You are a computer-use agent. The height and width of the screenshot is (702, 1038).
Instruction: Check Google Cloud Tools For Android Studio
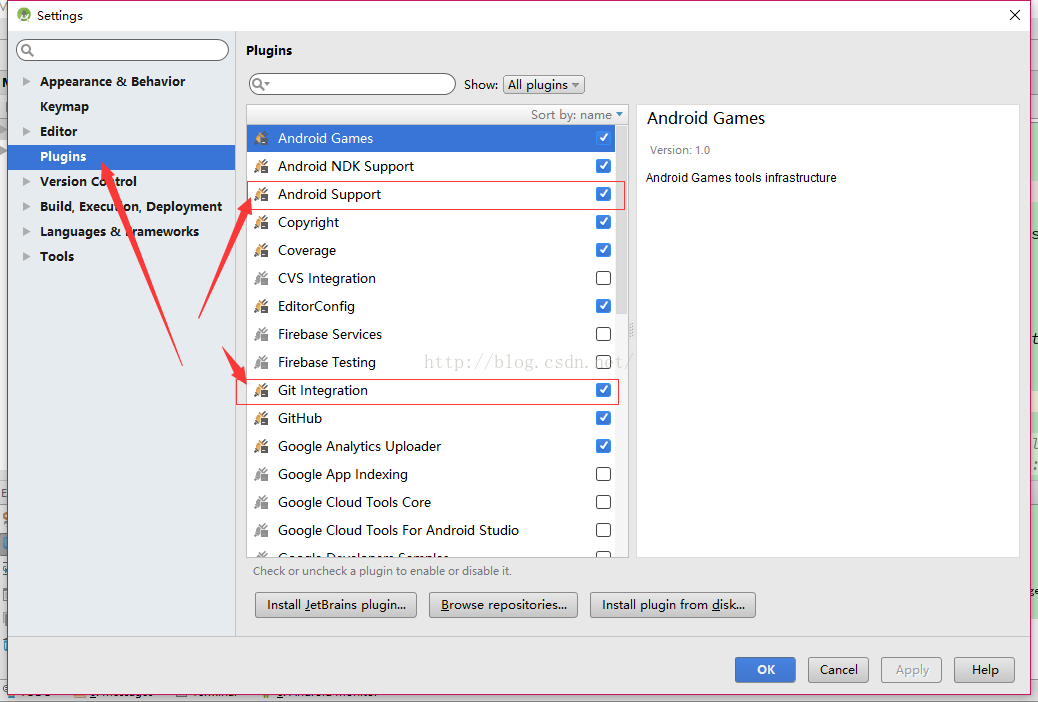[603, 530]
